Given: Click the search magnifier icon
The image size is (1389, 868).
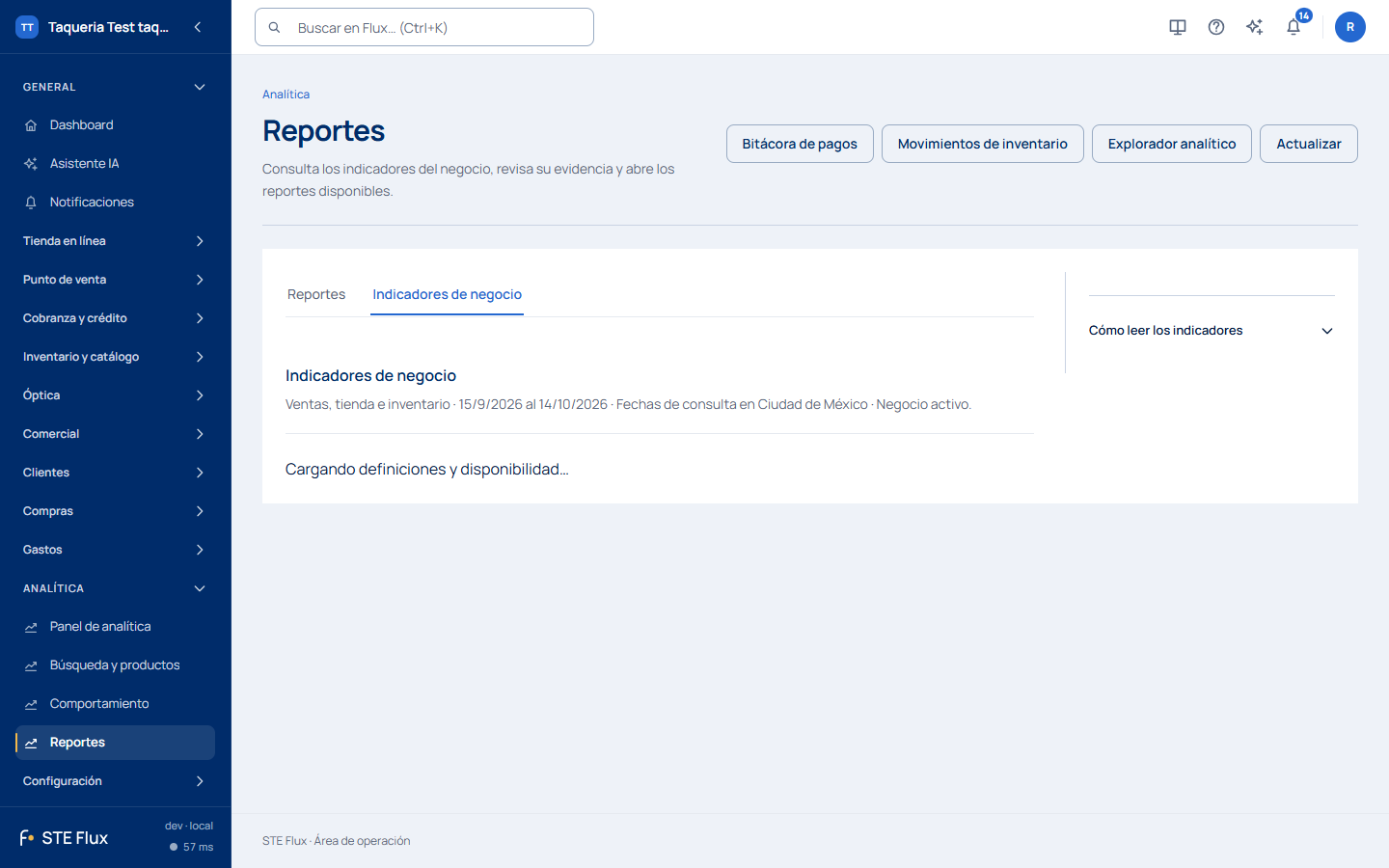Looking at the screenshot, I should tap(275, 27).
